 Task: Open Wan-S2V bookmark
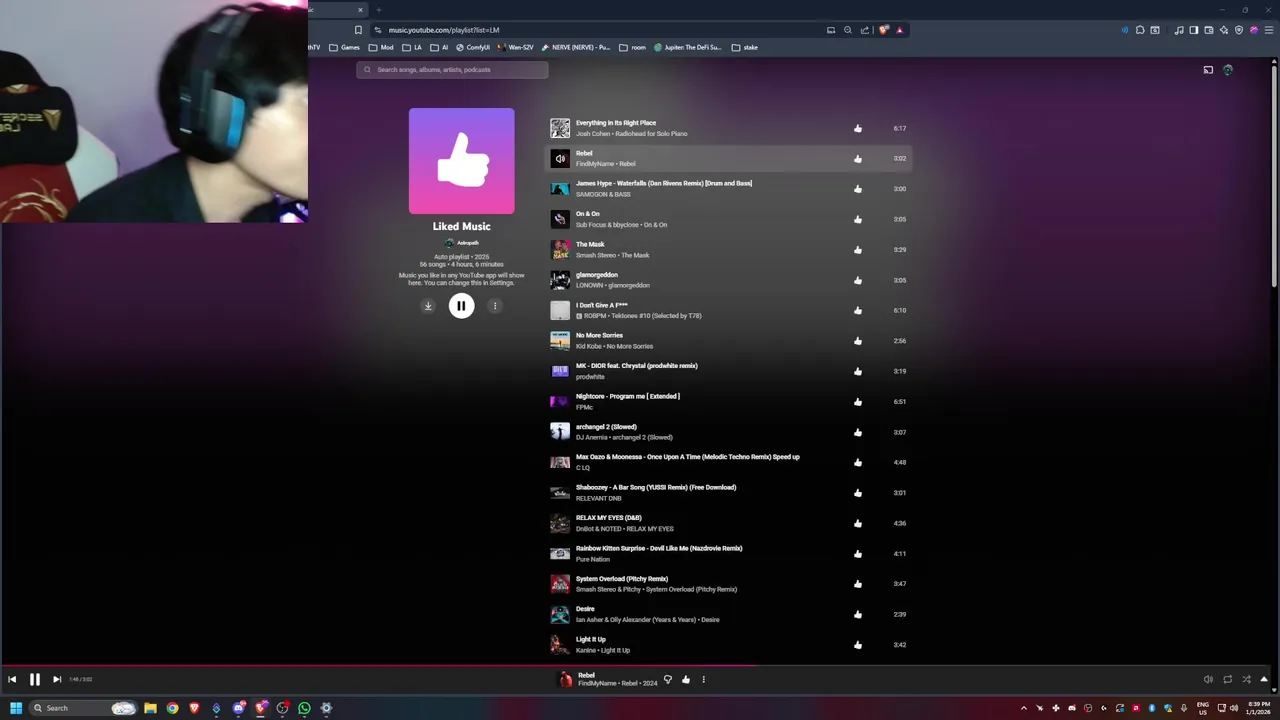[x=516, y=47]
